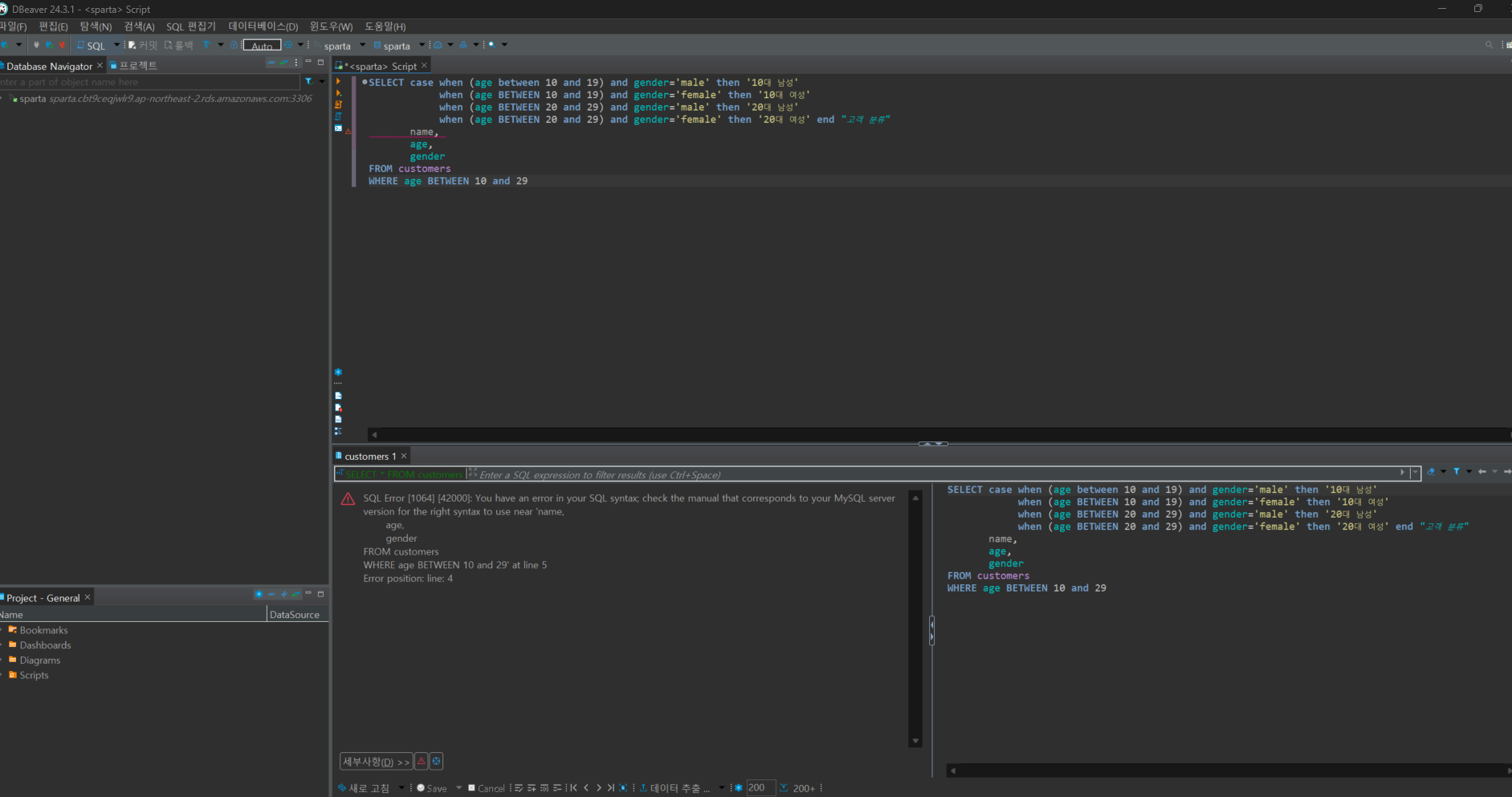Click the delete row icon in results toolbar
1512x797 pixels.
(557, 788)
